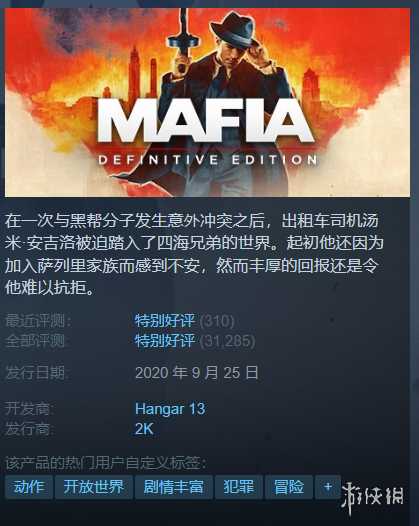
Task: Open the all reviews 特别好评 link
Action: coord(165,341)
